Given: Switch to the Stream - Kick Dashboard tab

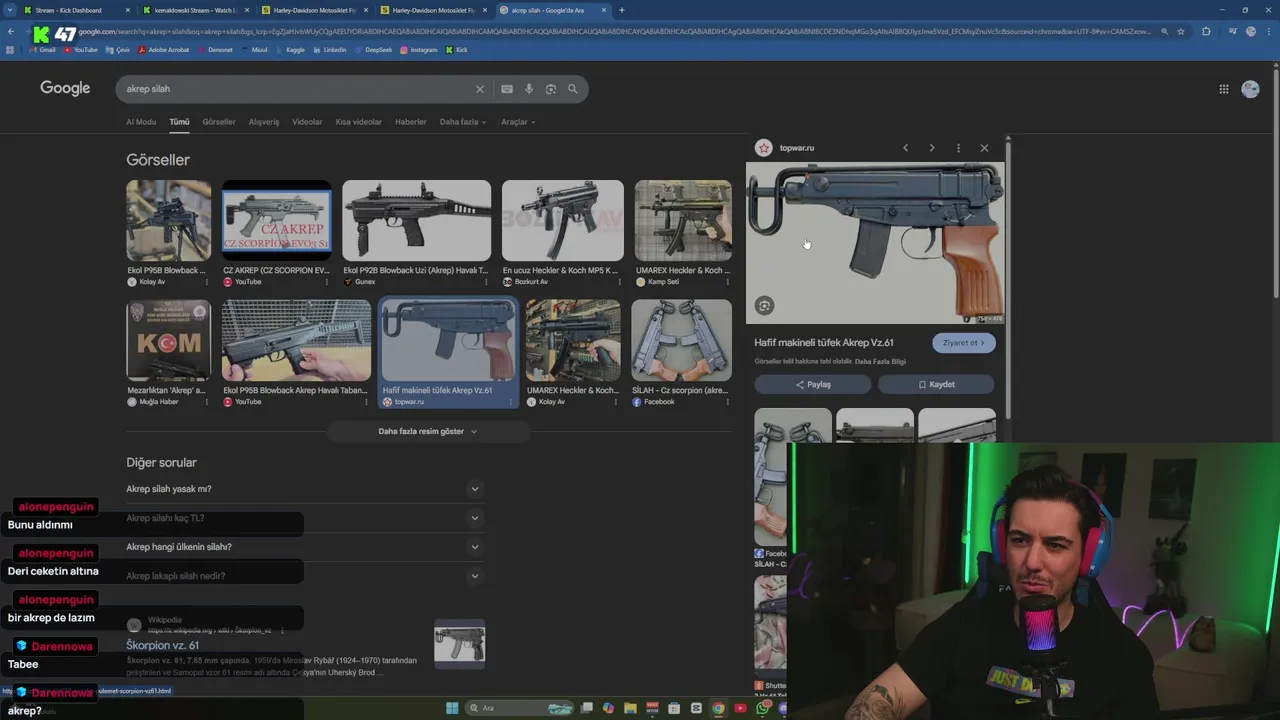Looking at the screenshot, I should [x=77, y=10].
